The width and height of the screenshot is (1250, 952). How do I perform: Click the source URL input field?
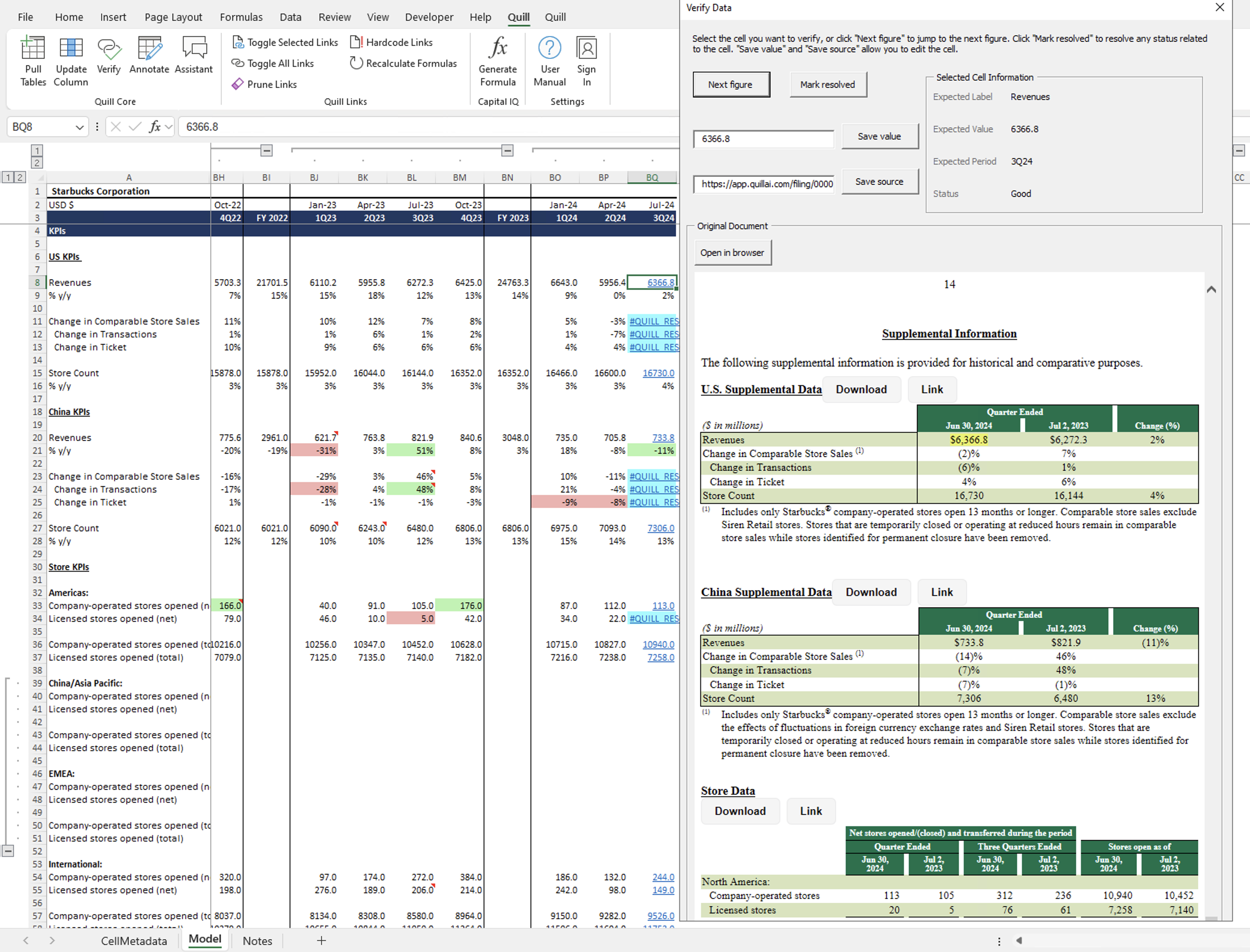click(x=764, y=184)
